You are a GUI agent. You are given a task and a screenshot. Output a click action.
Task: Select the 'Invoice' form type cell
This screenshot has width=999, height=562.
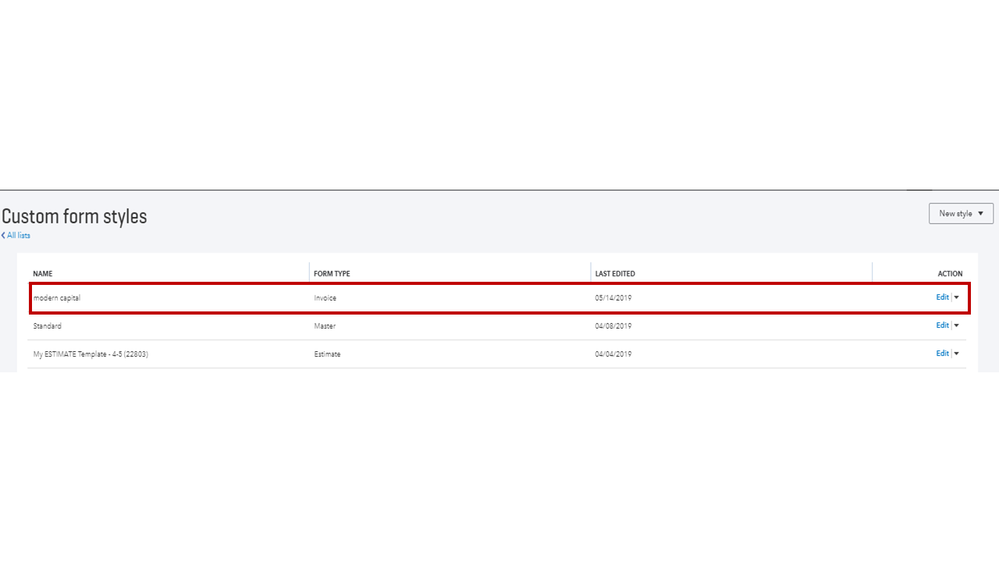pyautogui.click(x=325, y=298)
